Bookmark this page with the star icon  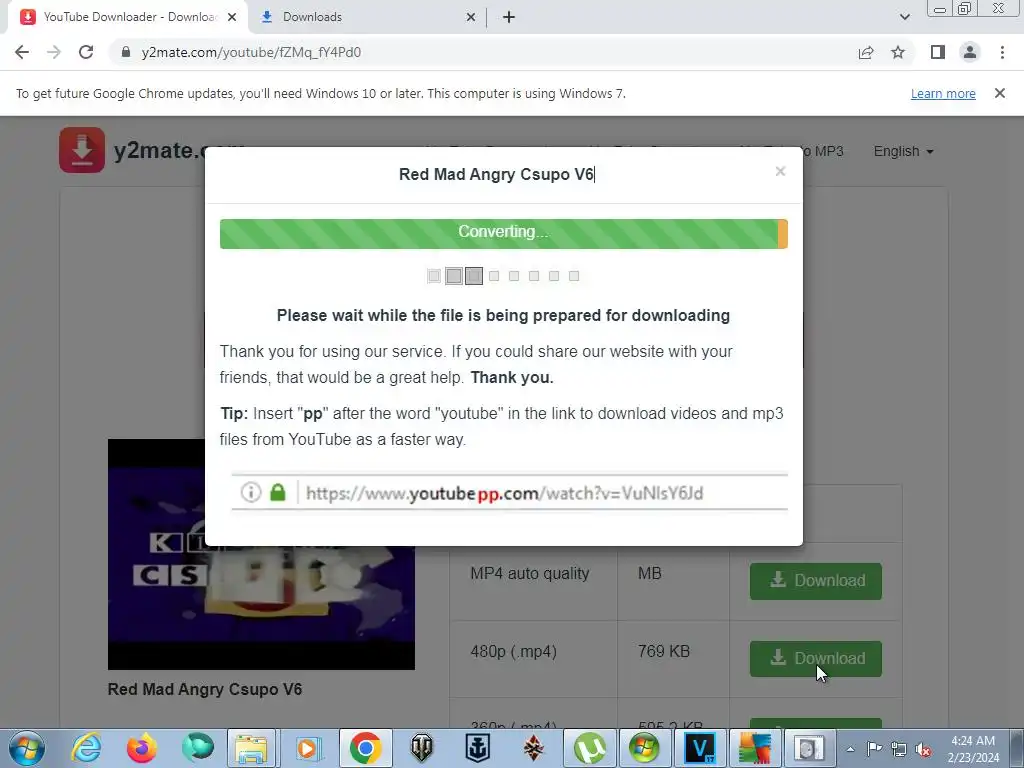(898, 52)
